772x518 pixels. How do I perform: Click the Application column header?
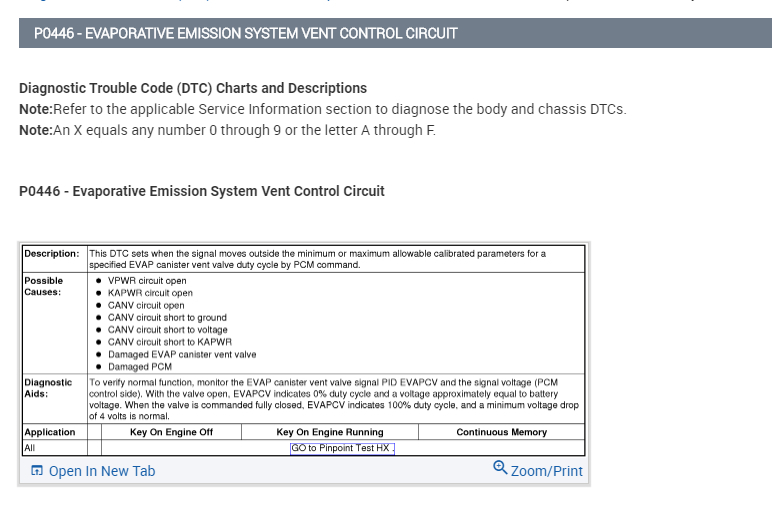point(50,432)
